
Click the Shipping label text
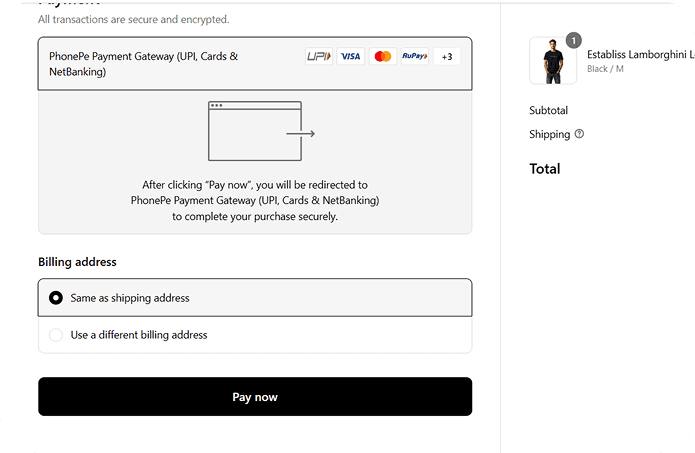click(x=549, y=134)
